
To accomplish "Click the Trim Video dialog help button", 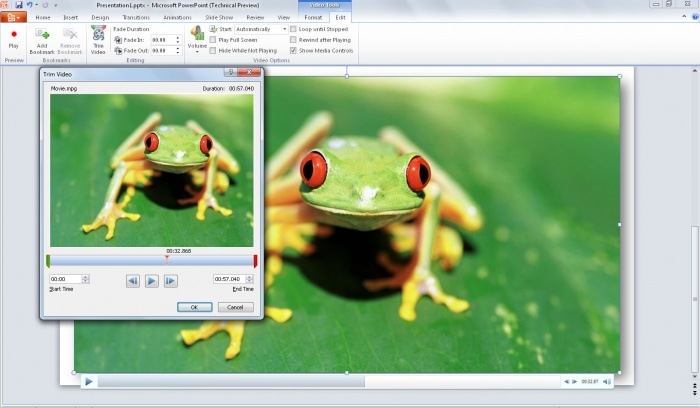I will [x=231, y=72].
